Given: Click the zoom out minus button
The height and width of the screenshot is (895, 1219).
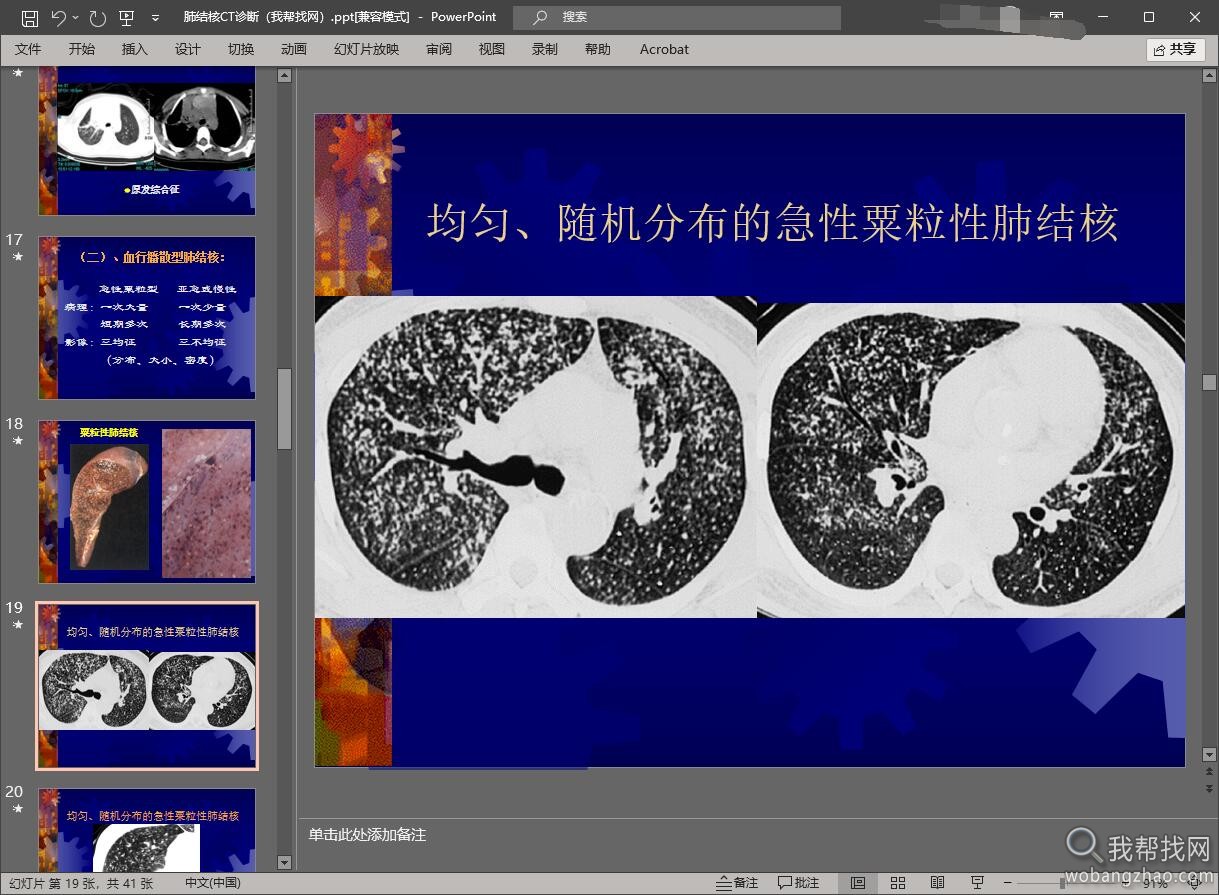Looking at the screenshot, I should tap(1007, 883).
